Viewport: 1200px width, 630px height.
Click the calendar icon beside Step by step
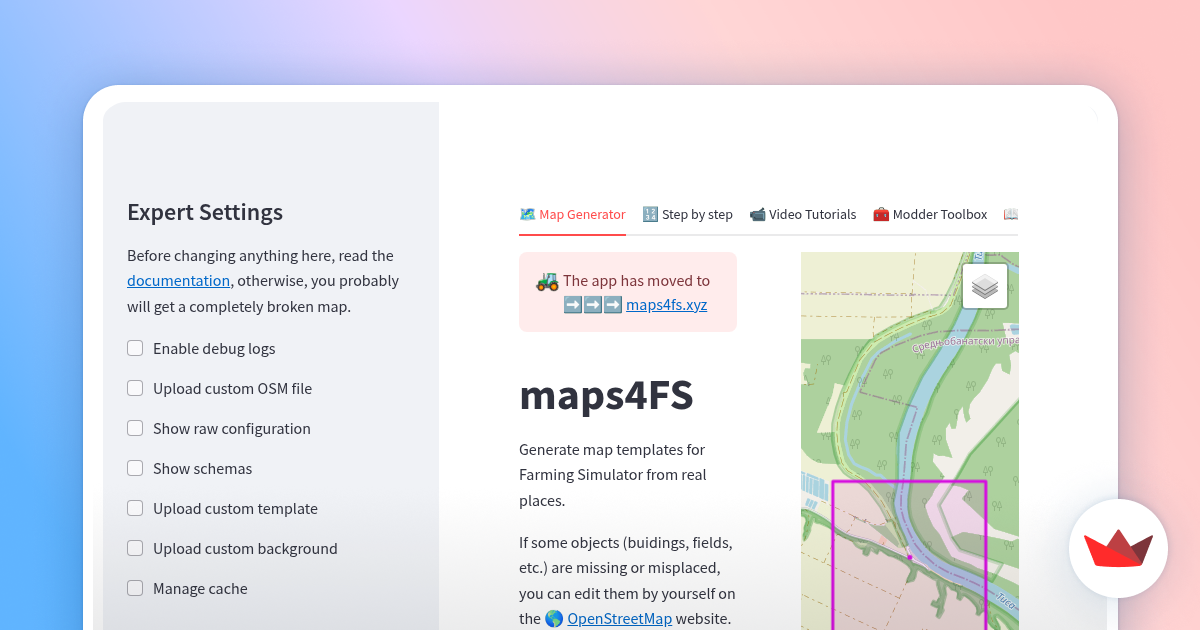pyautogui.click(x=650, y=214)
